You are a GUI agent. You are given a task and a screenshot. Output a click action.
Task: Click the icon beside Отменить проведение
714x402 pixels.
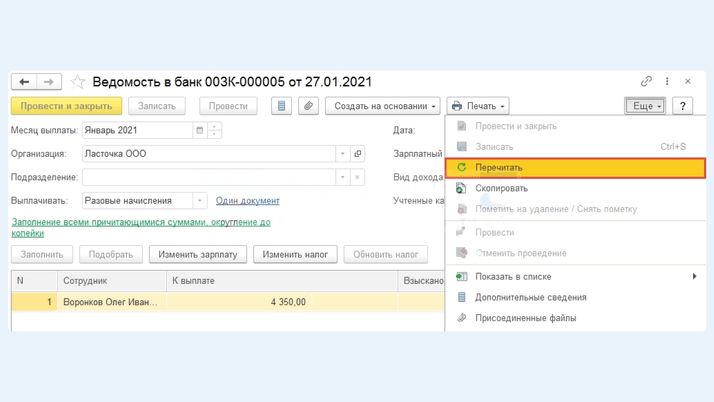click(461, 253)
